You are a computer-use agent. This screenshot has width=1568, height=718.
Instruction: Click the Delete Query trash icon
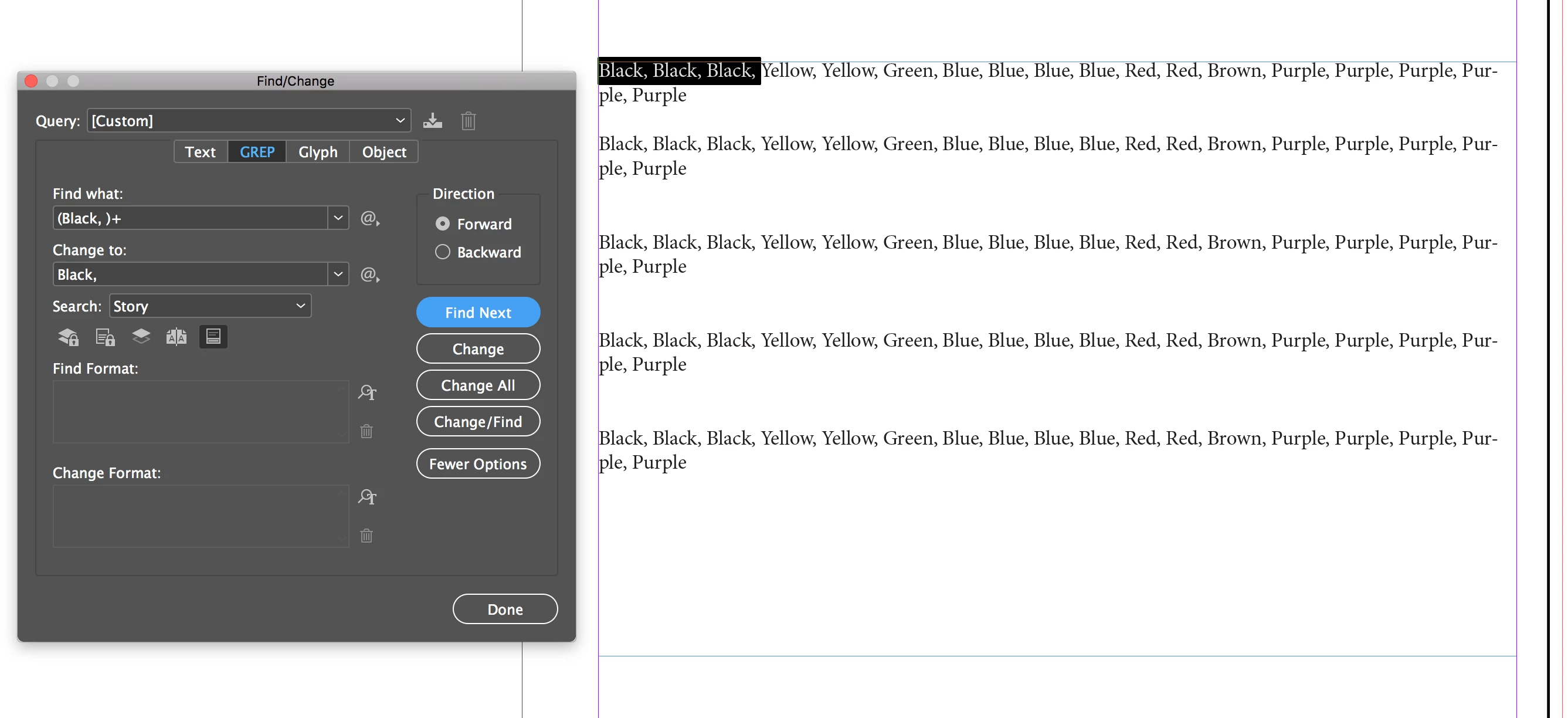(x=468, y=121)
